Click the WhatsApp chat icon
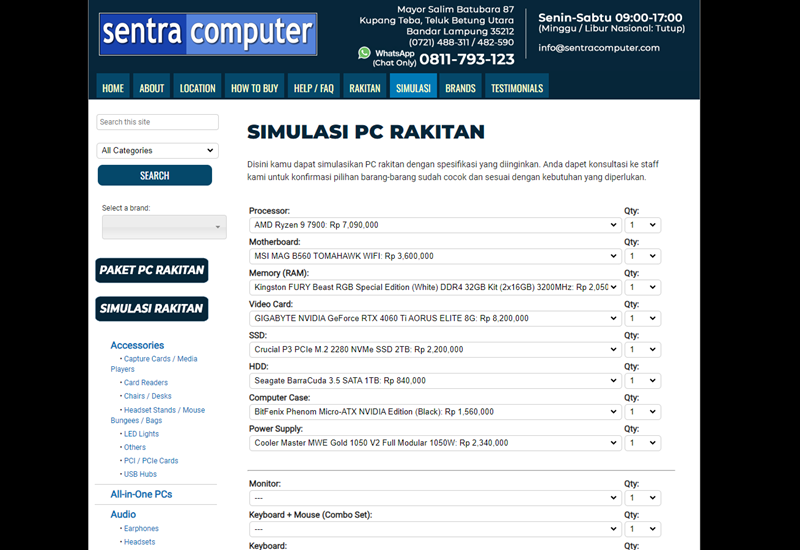 (x=364, y=53)
